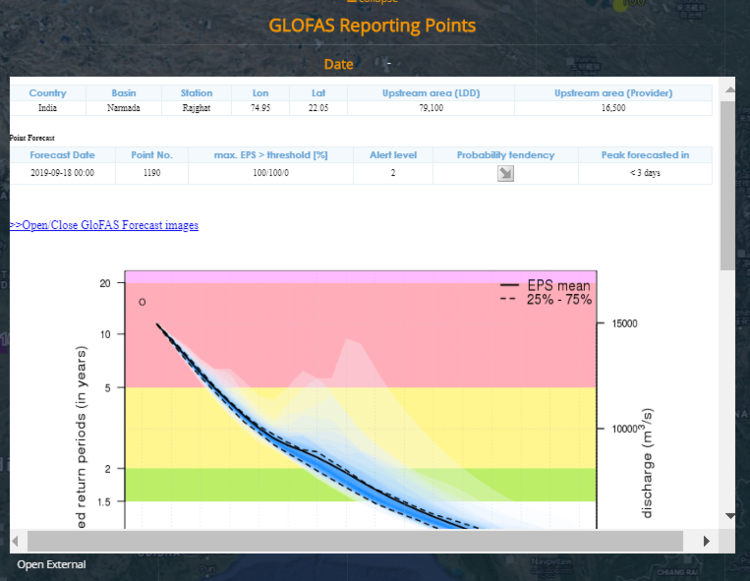The width and height of the screenshot is (750, 581).
Task: Click the vertical scrollbar thumb
Action: click(728, 185)
